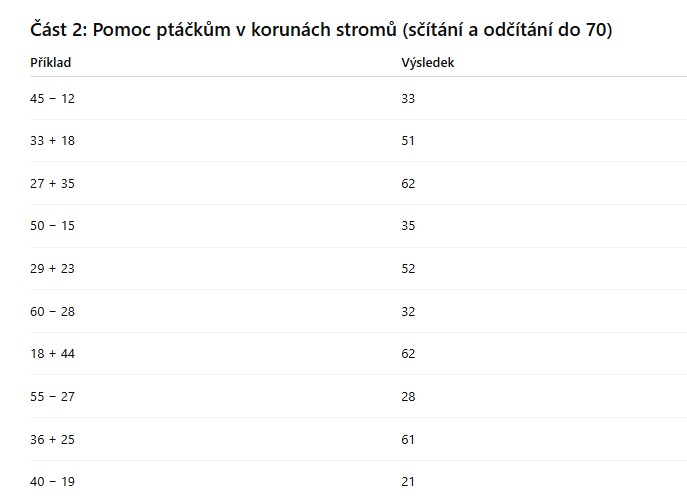Viewport: 687px width, 501px height.
Task: Click the example cell '55 − 27'
Action: coord(53,396)
